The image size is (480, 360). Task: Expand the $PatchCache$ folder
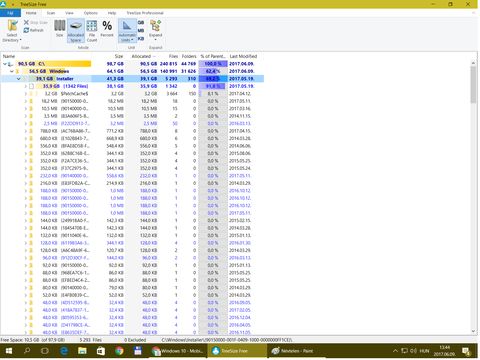click(25, 94)
